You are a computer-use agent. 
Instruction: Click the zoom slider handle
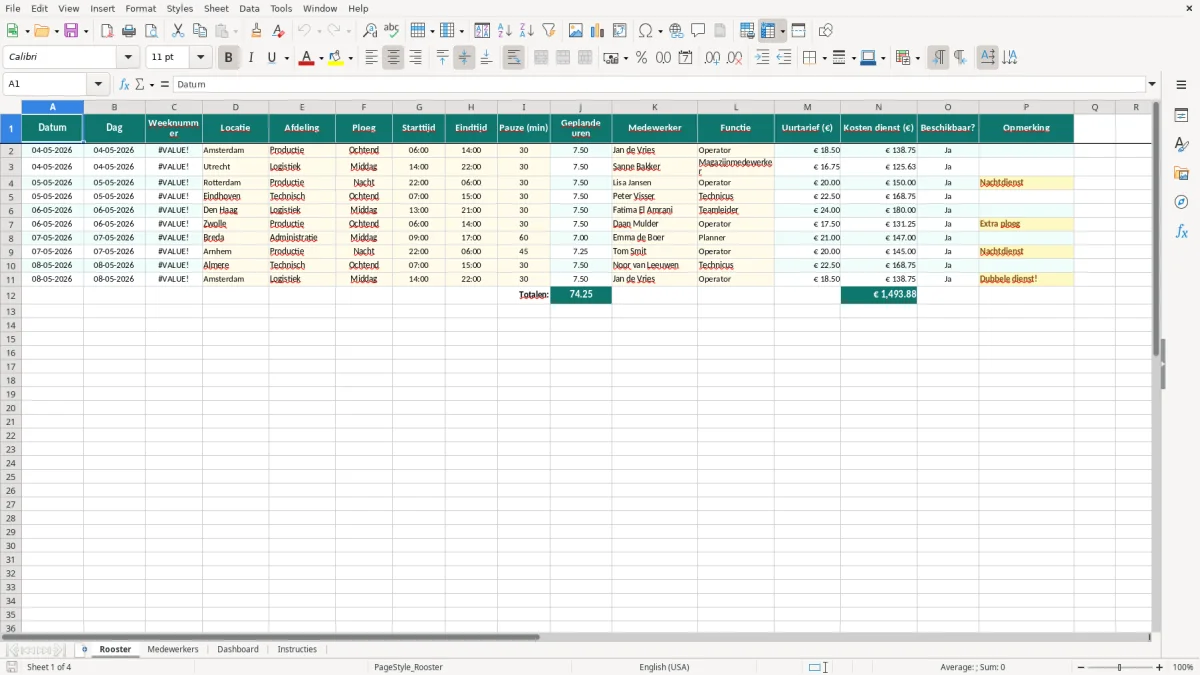[x=1120, y=667]
